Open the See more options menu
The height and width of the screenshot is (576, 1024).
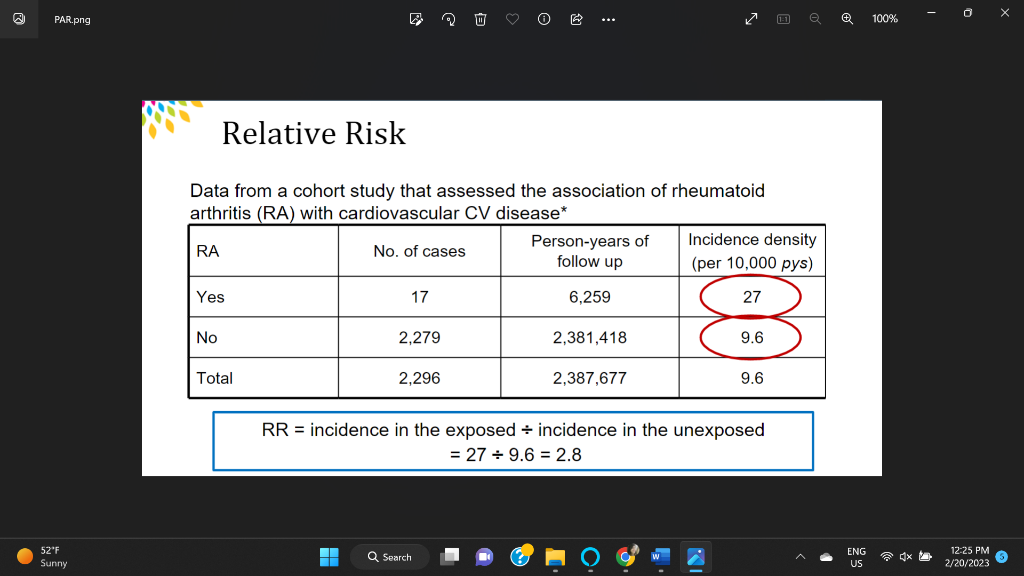[608, 18]
